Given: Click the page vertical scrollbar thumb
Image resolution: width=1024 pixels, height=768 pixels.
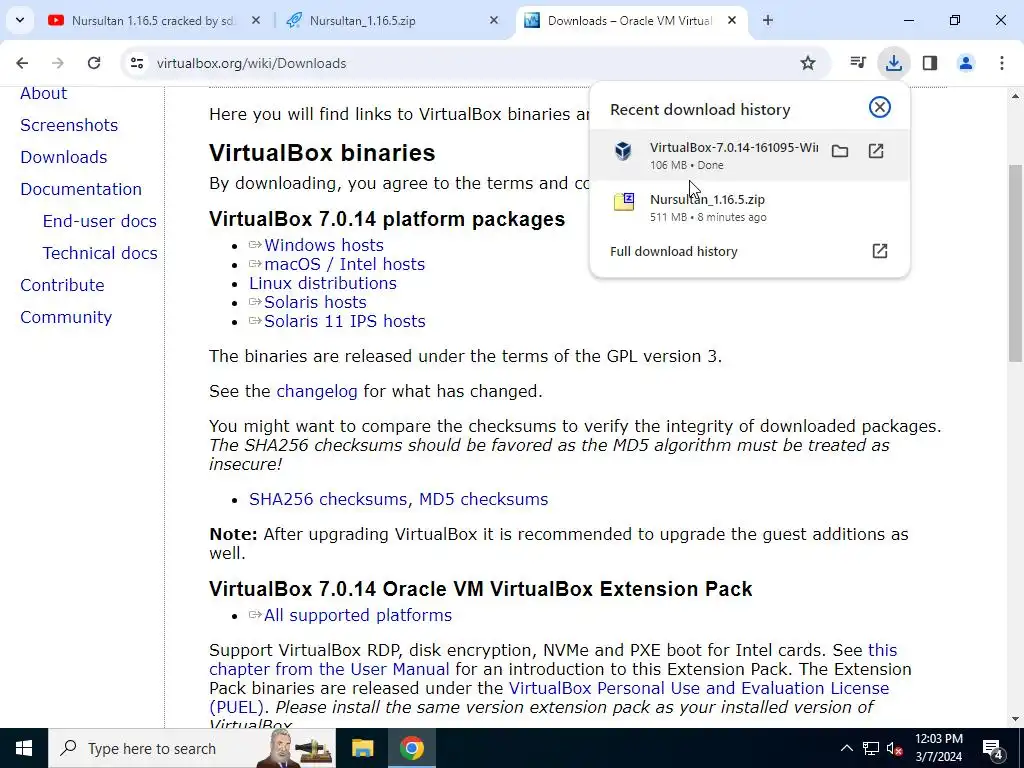Looking at the screenshot, I should (1015, 263).
